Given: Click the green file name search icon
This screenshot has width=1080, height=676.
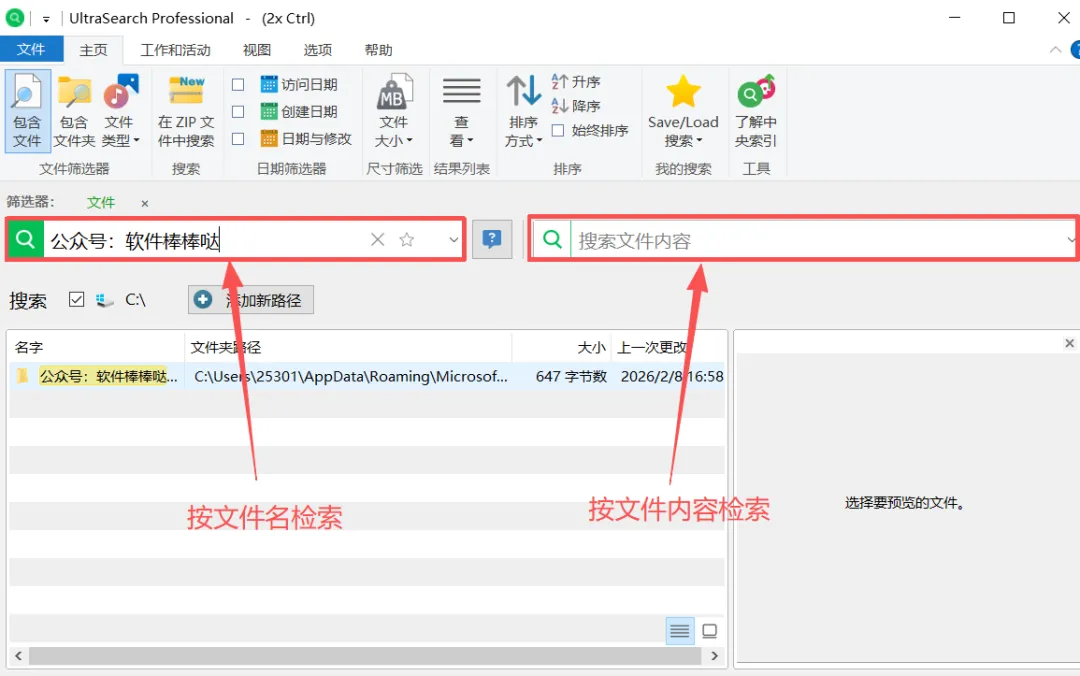Looking at the screenshot, I should tap(25, 239).
